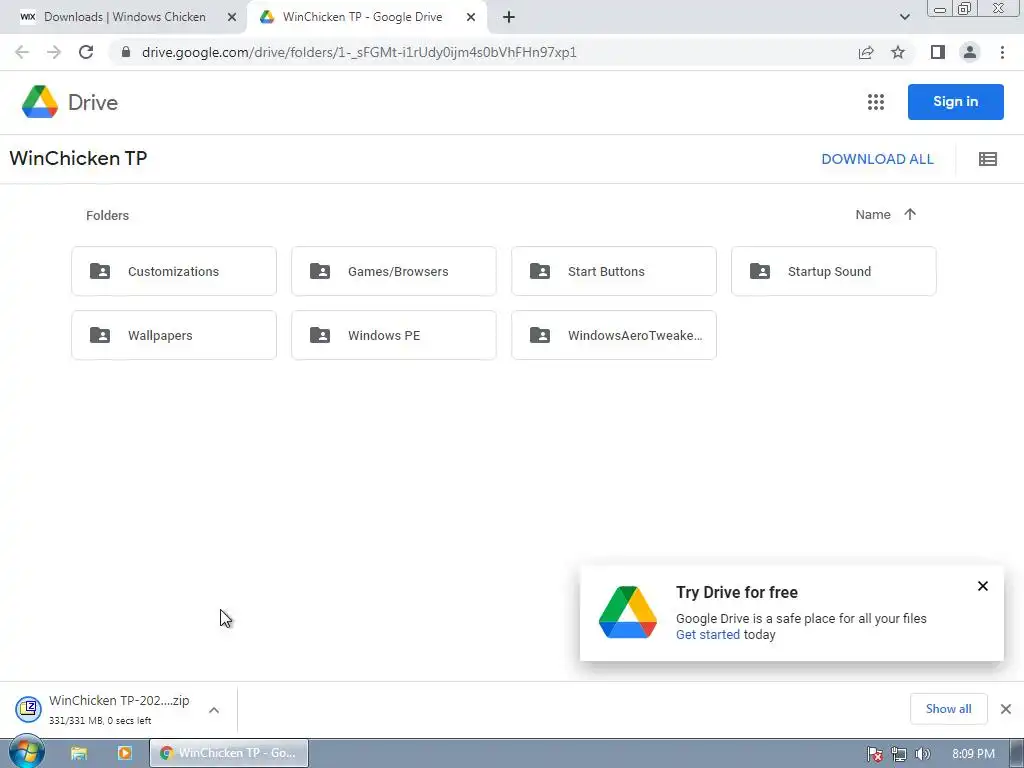Viewport: 1024px width, 768px height.
Task: Click DOWNLOAD ALL
Action: coord(877,159)
